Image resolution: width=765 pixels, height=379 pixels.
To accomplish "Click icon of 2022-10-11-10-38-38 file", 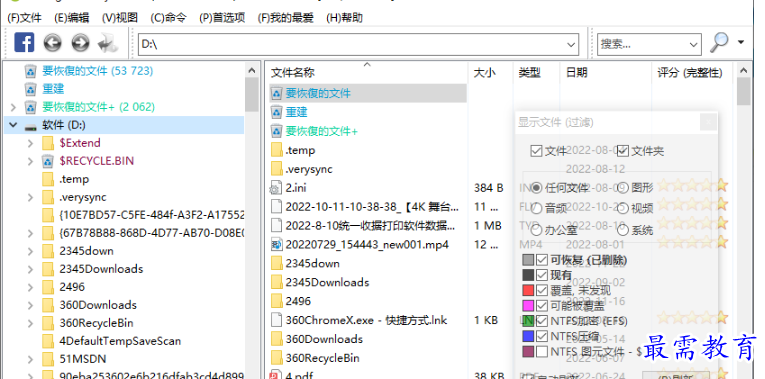I will tap(277, 207).
